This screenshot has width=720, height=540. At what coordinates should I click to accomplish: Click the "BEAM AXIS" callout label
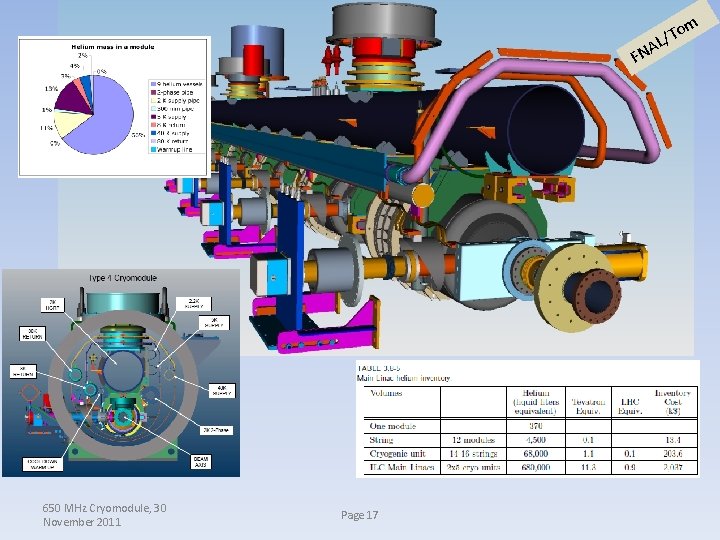201,461
